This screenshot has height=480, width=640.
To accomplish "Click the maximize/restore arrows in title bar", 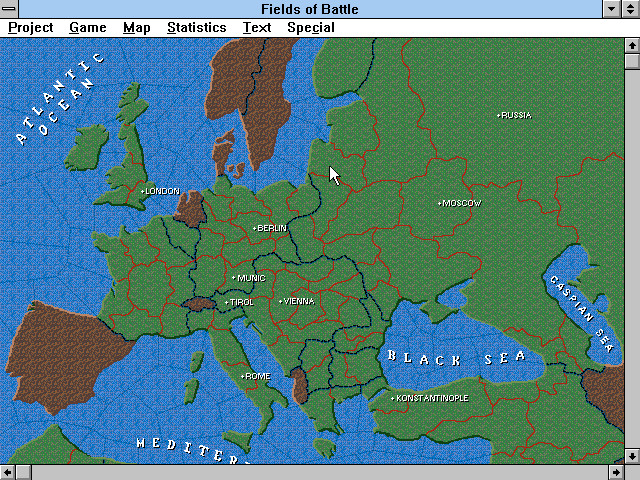I will click(x=631, y=9).
